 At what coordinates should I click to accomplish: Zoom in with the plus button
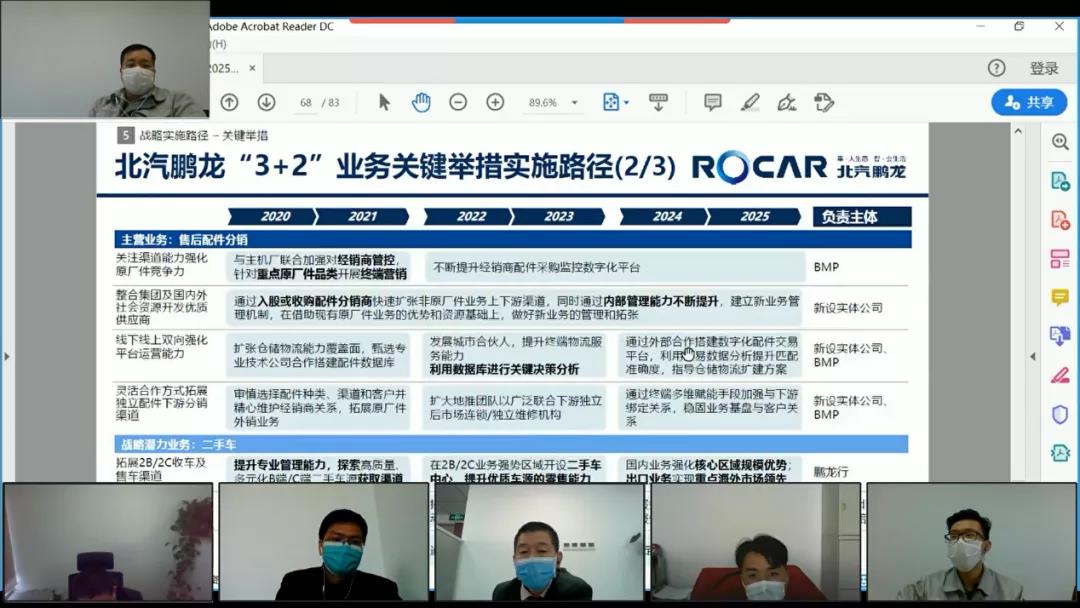coord(495,103)
